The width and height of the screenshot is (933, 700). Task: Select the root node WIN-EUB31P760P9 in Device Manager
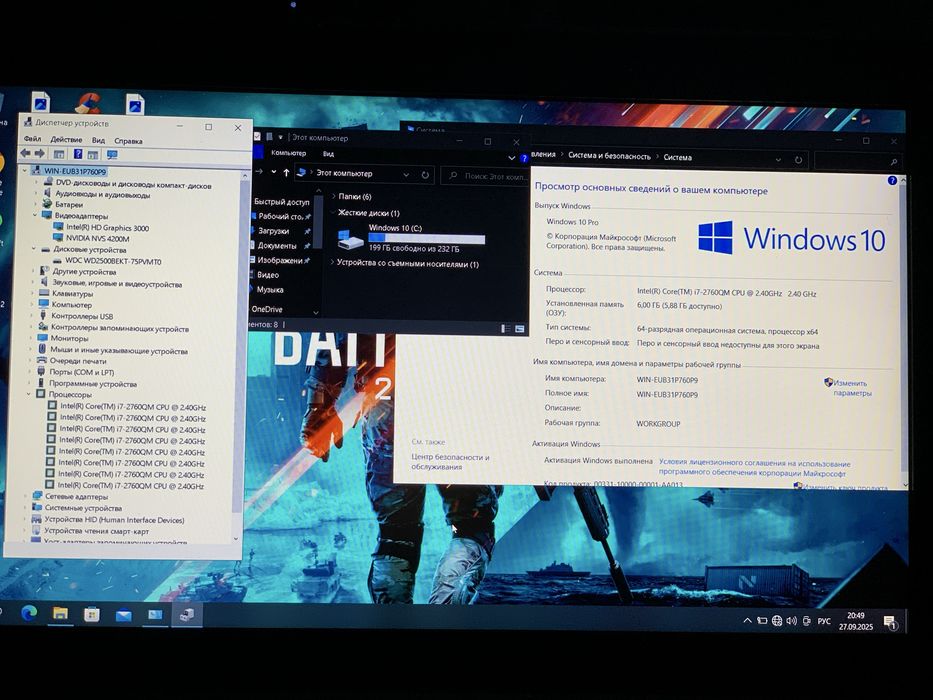tap(75, 171)
